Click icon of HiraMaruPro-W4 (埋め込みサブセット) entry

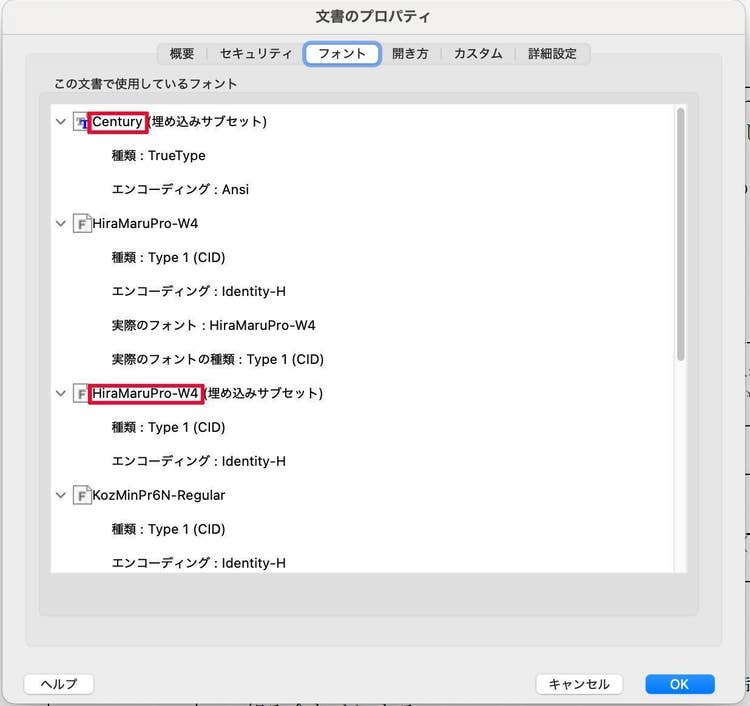(x=81, y=394)
